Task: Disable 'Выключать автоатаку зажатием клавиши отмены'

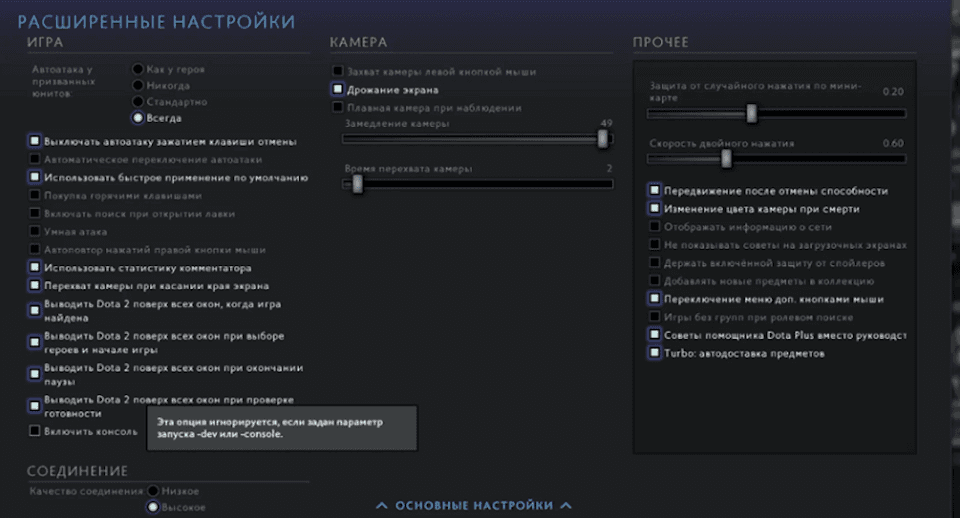Action: [35, 142]
